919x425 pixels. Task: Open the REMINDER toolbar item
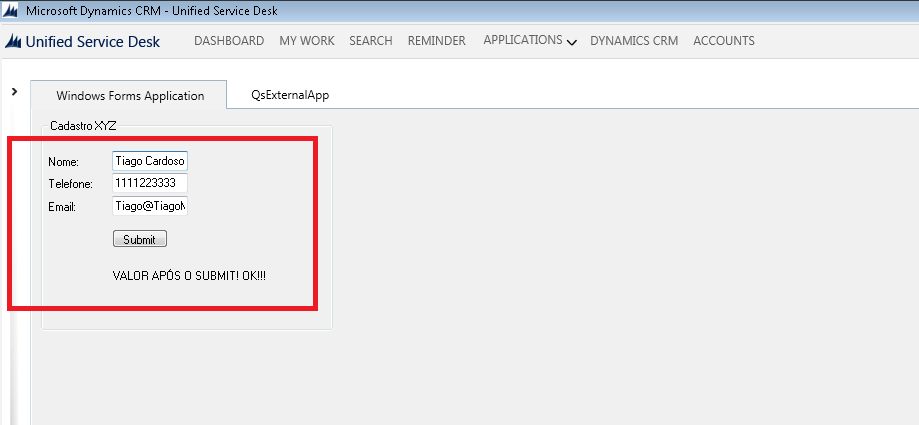click(436, 41)
